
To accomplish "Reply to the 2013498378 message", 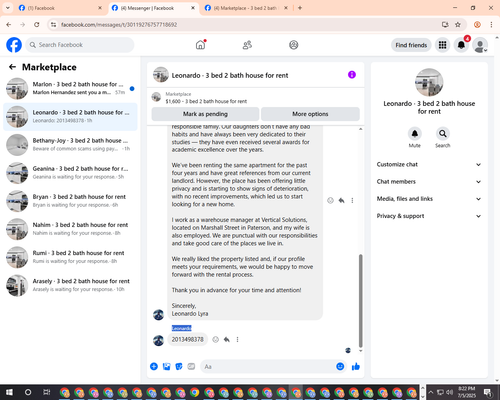I will (227, 339).
